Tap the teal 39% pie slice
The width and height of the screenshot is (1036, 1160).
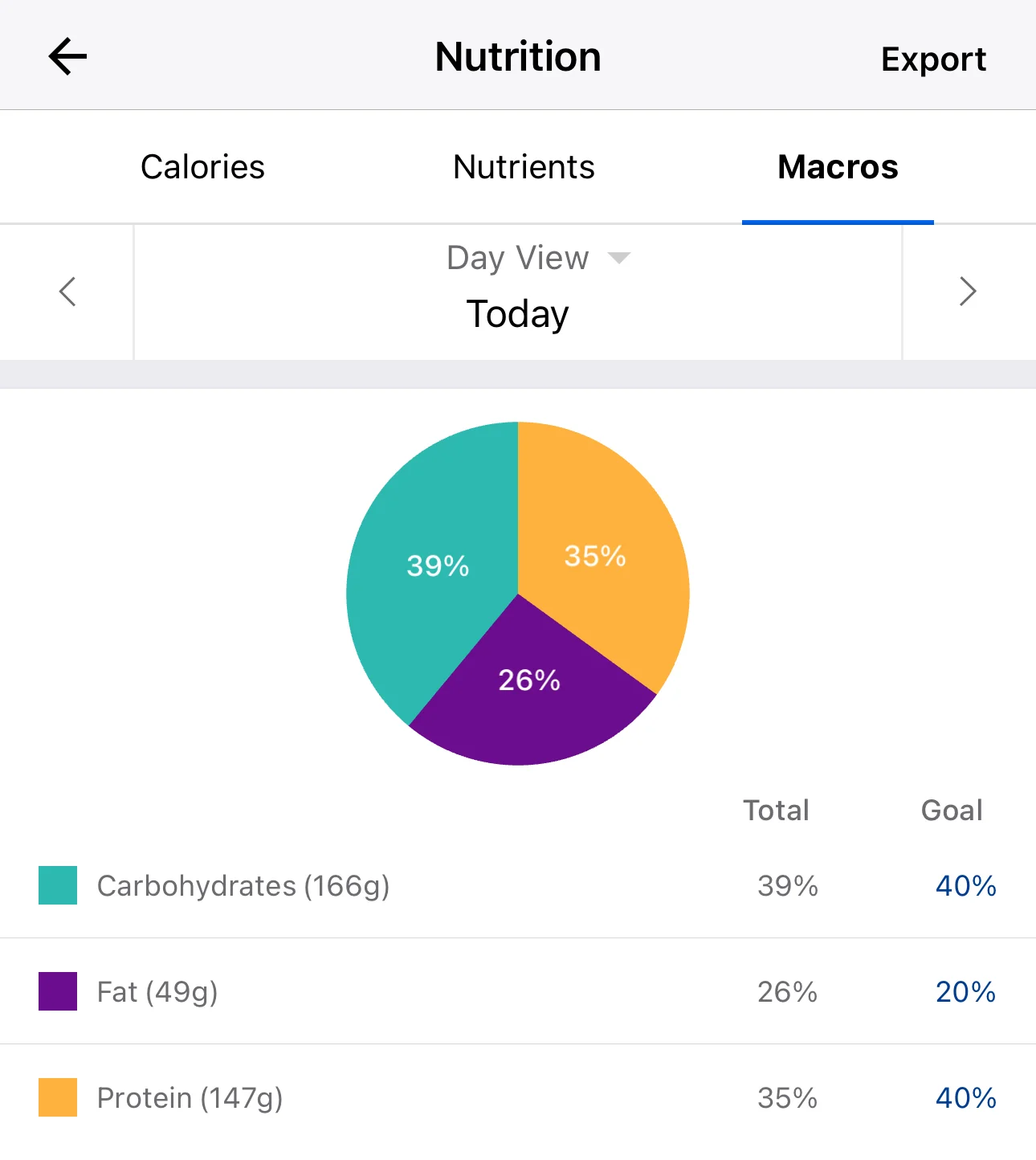click(426, 578)
